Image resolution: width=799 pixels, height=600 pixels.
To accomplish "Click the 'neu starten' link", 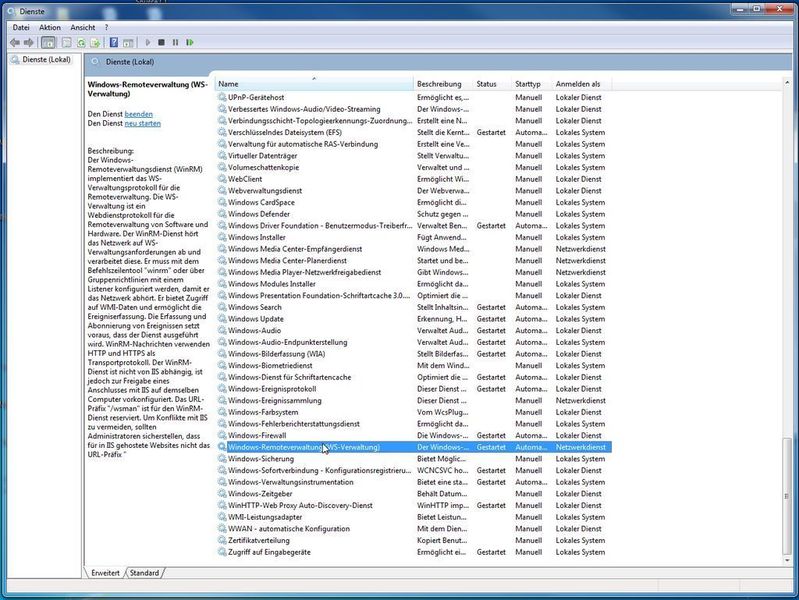I will tap(143, 123).
